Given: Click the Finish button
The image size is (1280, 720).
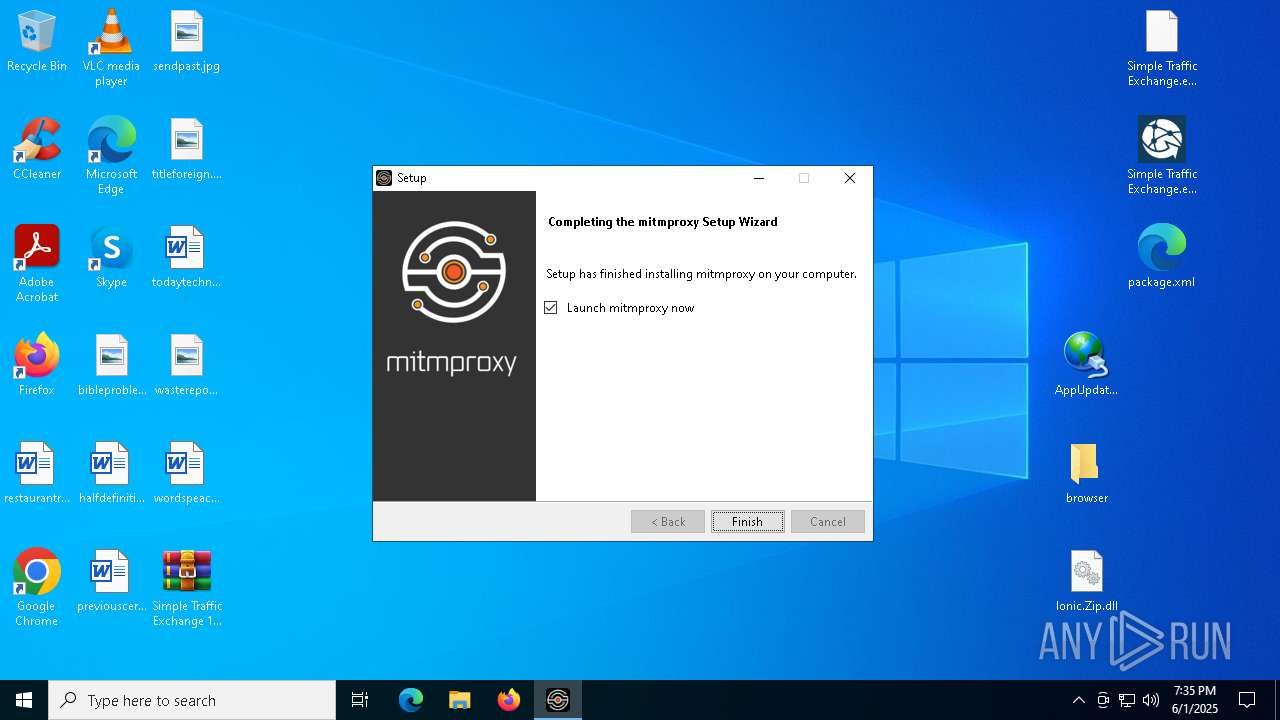Looking at the screenshot, I should 748,521.
